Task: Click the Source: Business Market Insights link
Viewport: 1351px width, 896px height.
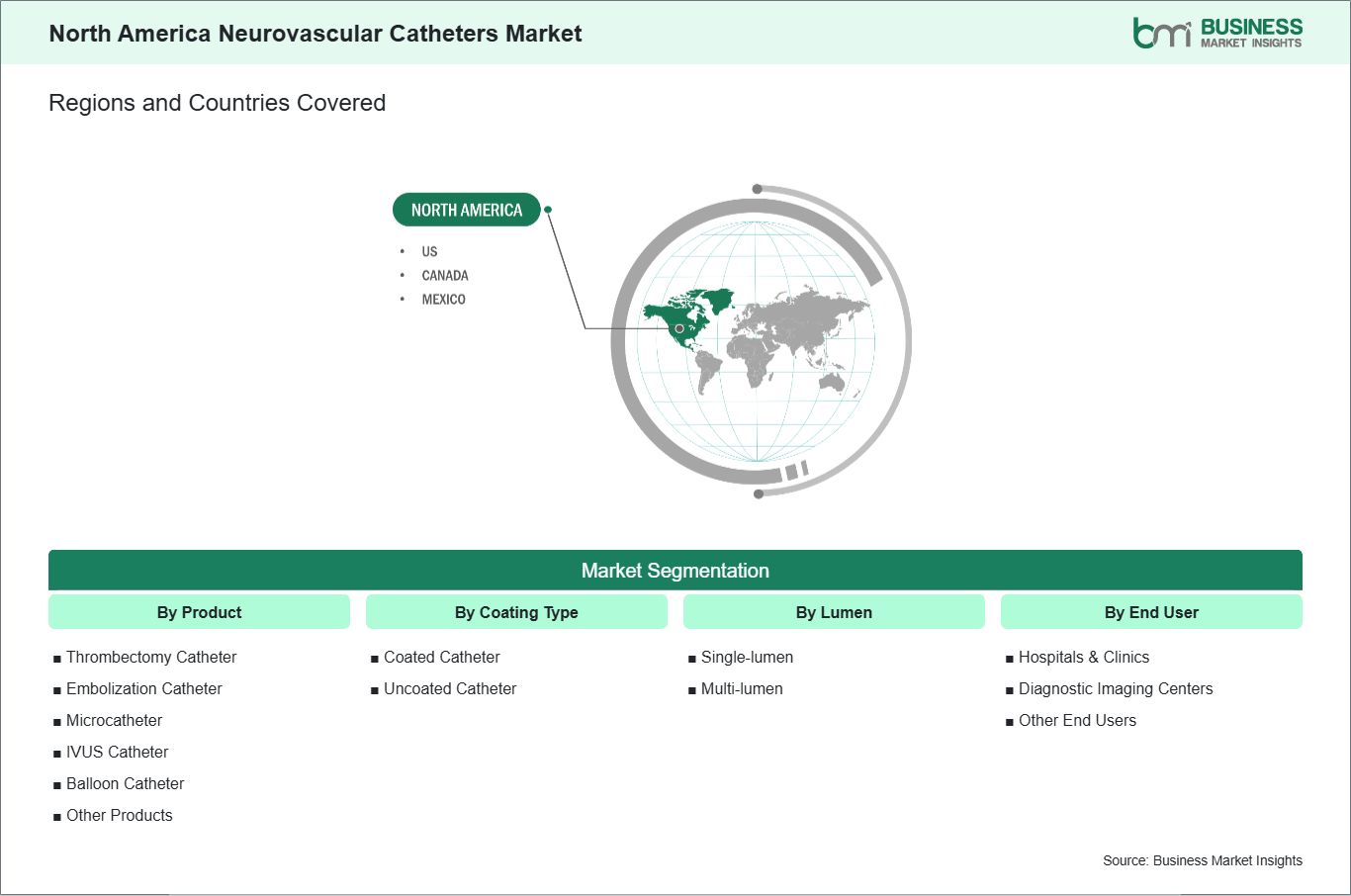Action: click(x=1203, y=860)
